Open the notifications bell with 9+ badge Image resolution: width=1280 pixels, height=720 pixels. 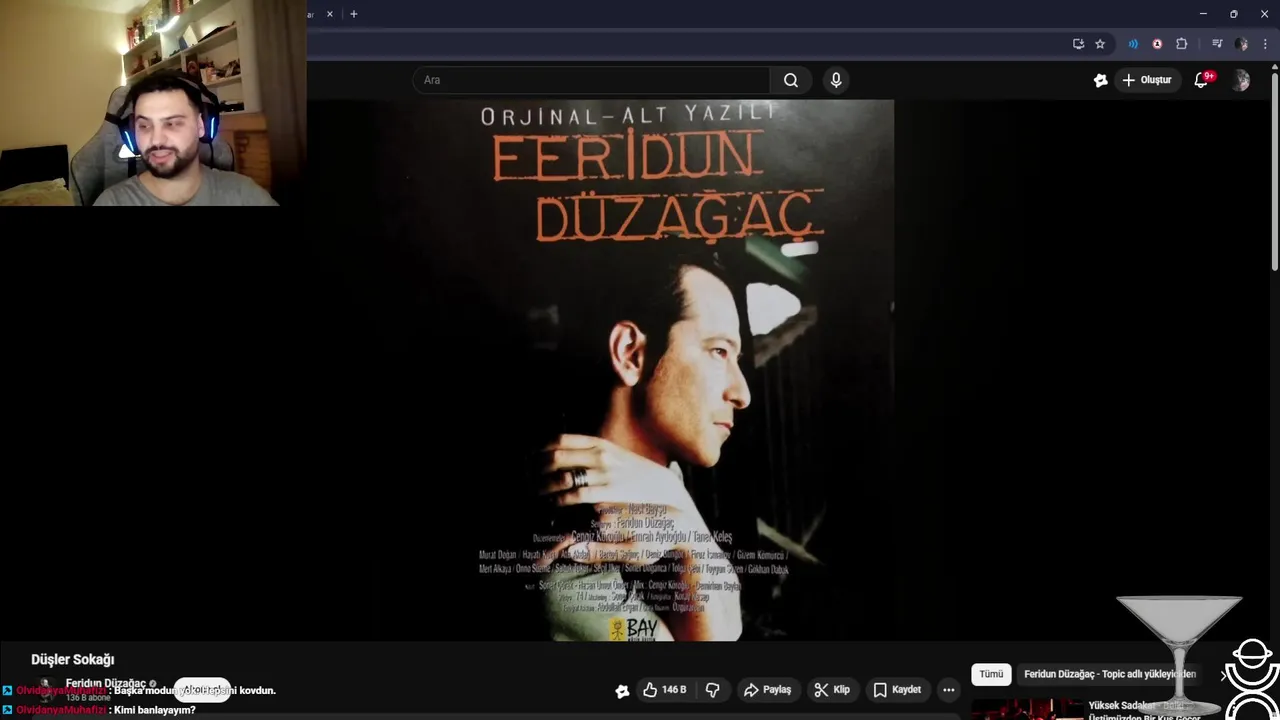click(1202, 80)
